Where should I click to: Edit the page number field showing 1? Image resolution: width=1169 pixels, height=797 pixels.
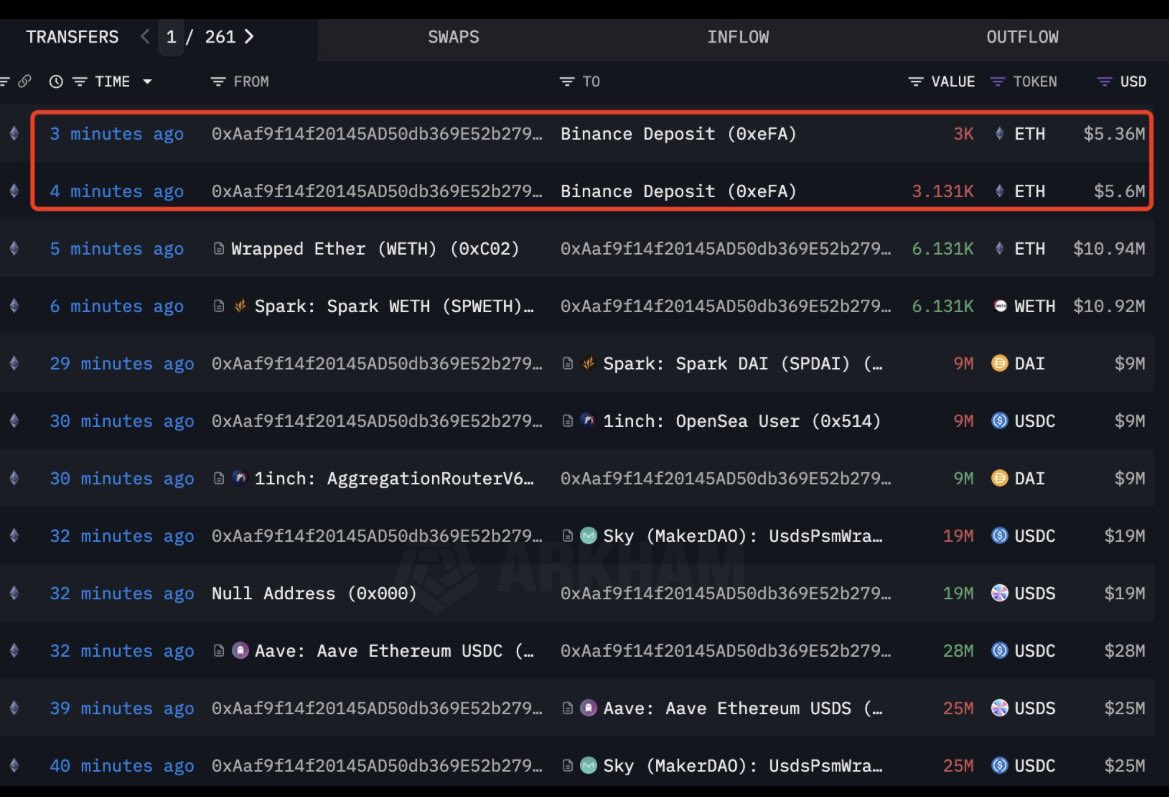pos(171,37)
